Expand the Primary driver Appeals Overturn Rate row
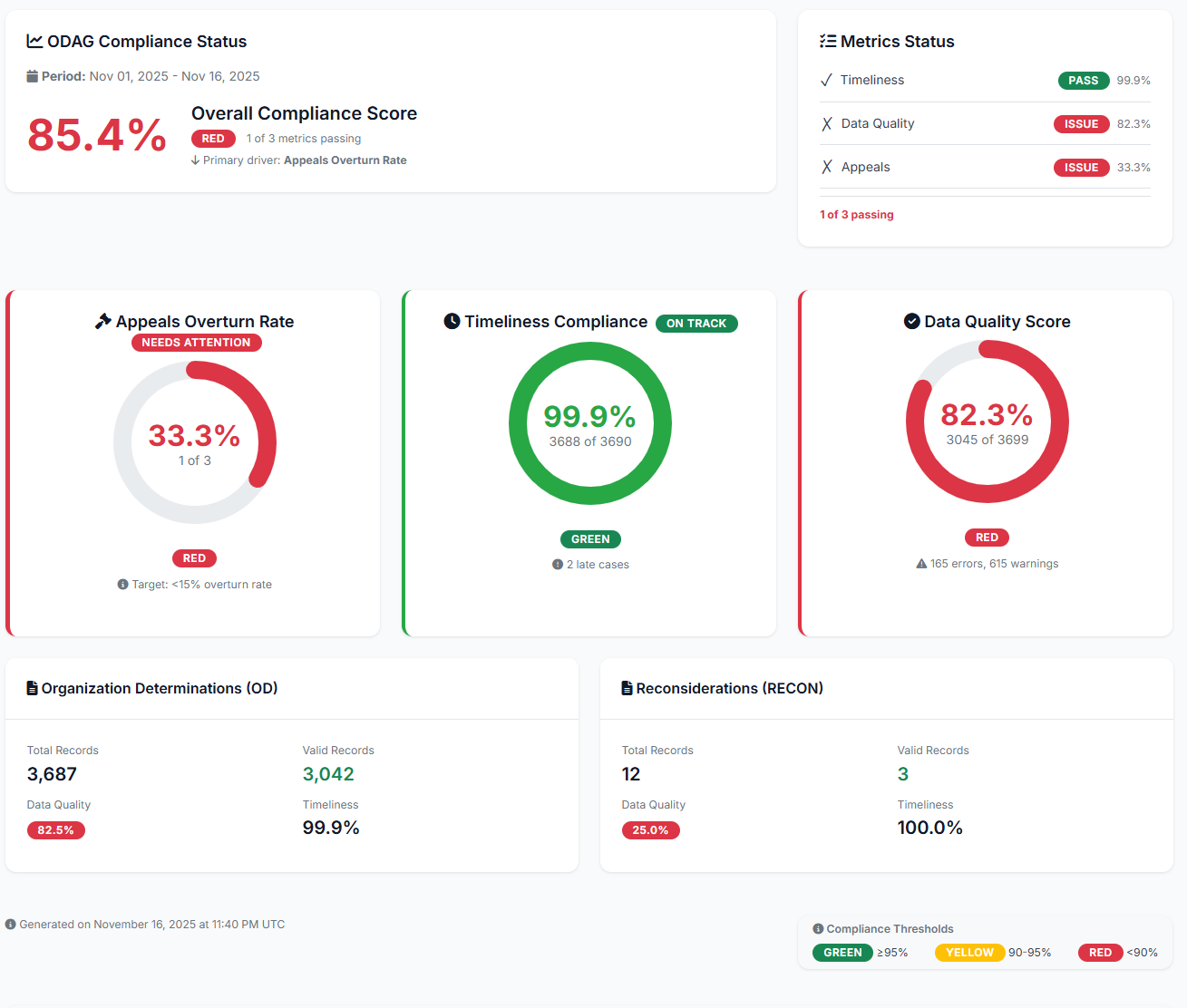This screenshot has width=1187, height=1008. pos(299,160)
